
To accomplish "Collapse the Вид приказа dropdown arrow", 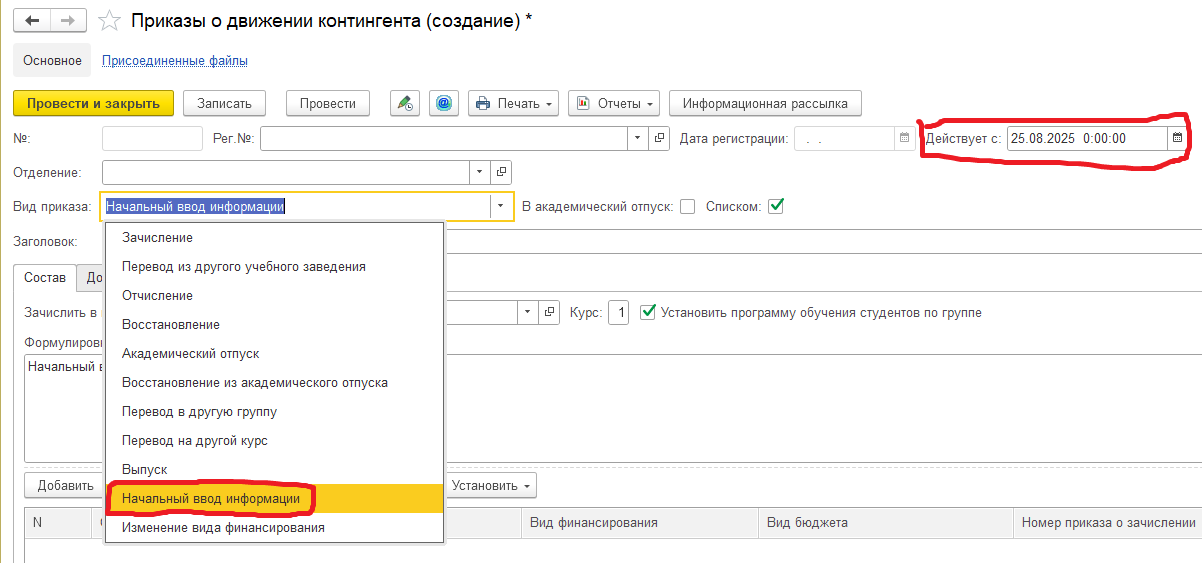I will coord(500,207).
